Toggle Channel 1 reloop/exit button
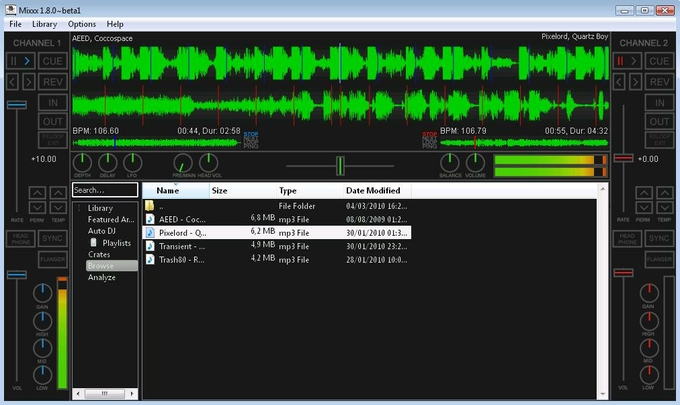This screenshot has height=405, width=680. coord(53,140)
